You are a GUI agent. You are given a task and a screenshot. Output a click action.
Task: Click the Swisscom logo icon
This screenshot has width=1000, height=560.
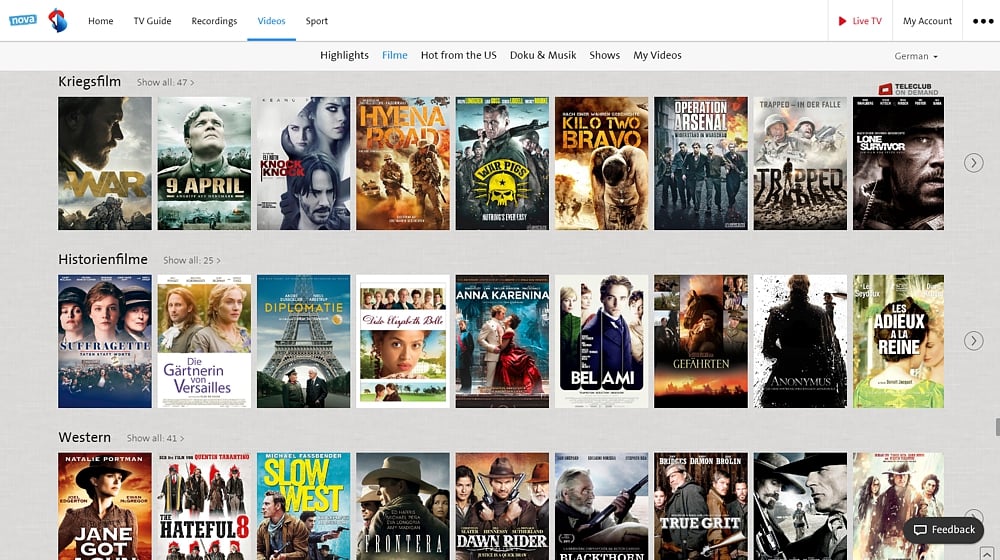(57, 20)
